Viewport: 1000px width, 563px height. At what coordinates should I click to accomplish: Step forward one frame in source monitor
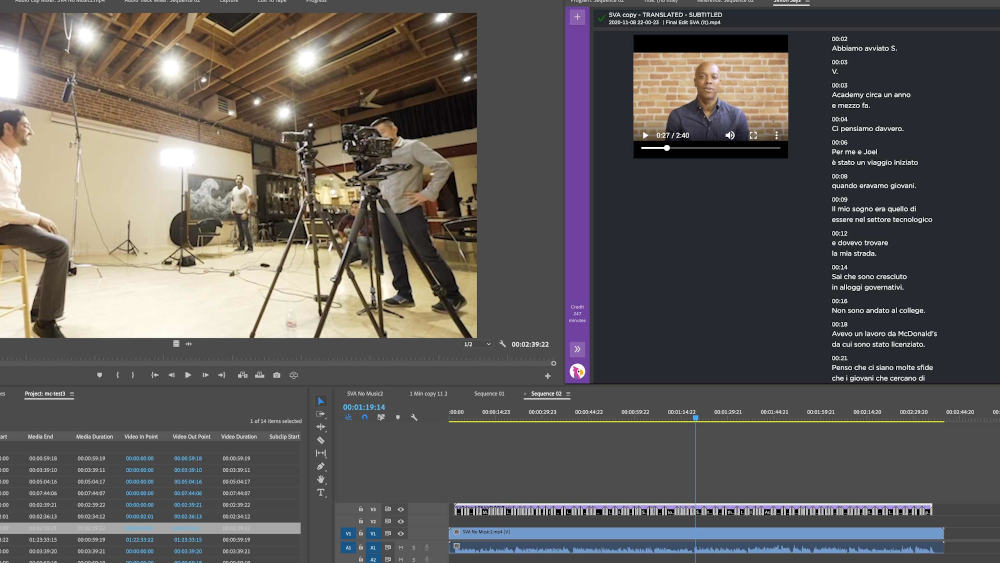click(x=205, y=375)
